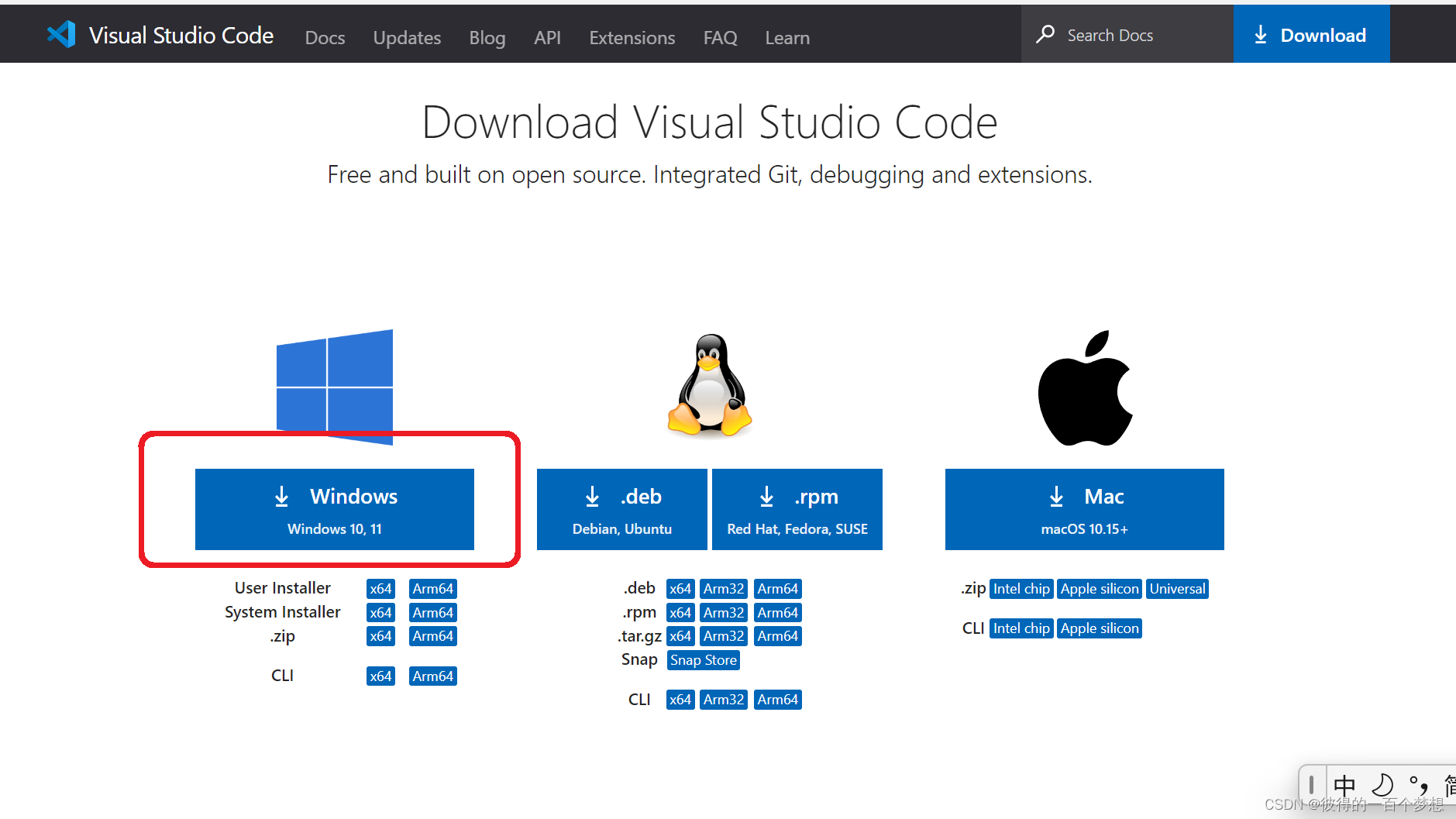1456x819 pixels.
Task: Select System Installer Arm64 for Windows
Action: 433,613
